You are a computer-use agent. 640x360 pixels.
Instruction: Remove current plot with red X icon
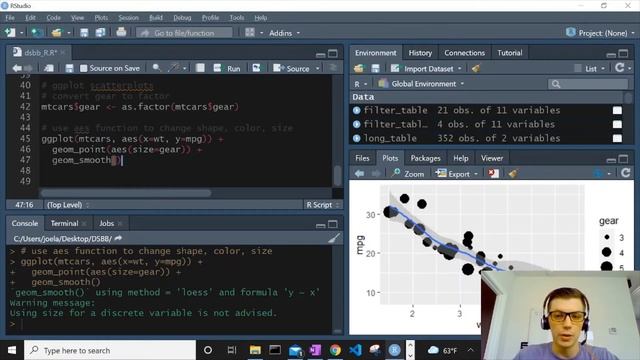tap(493, 173)
